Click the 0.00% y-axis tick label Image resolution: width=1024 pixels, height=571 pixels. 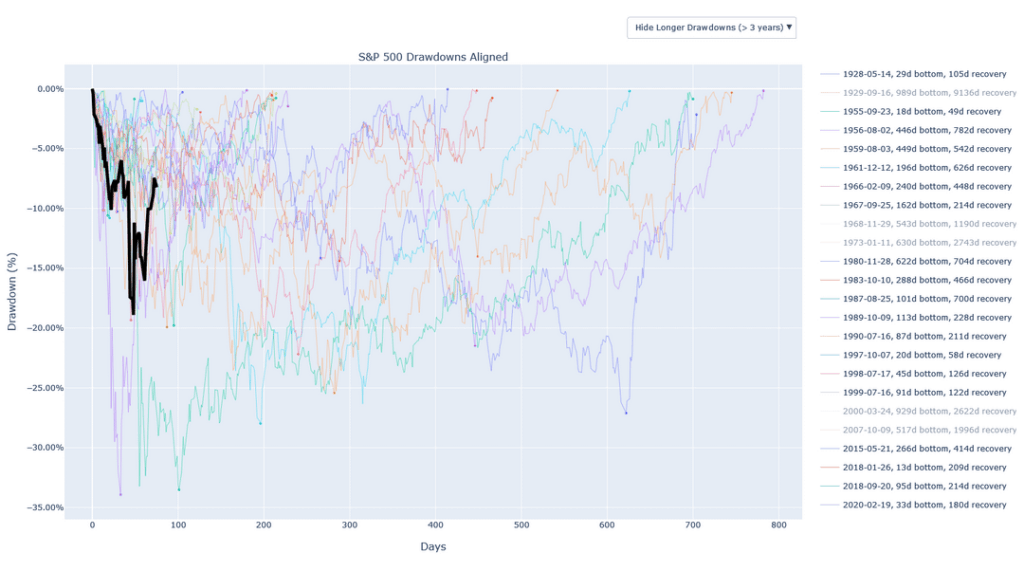pyautogui.click(x=50, y=89)
